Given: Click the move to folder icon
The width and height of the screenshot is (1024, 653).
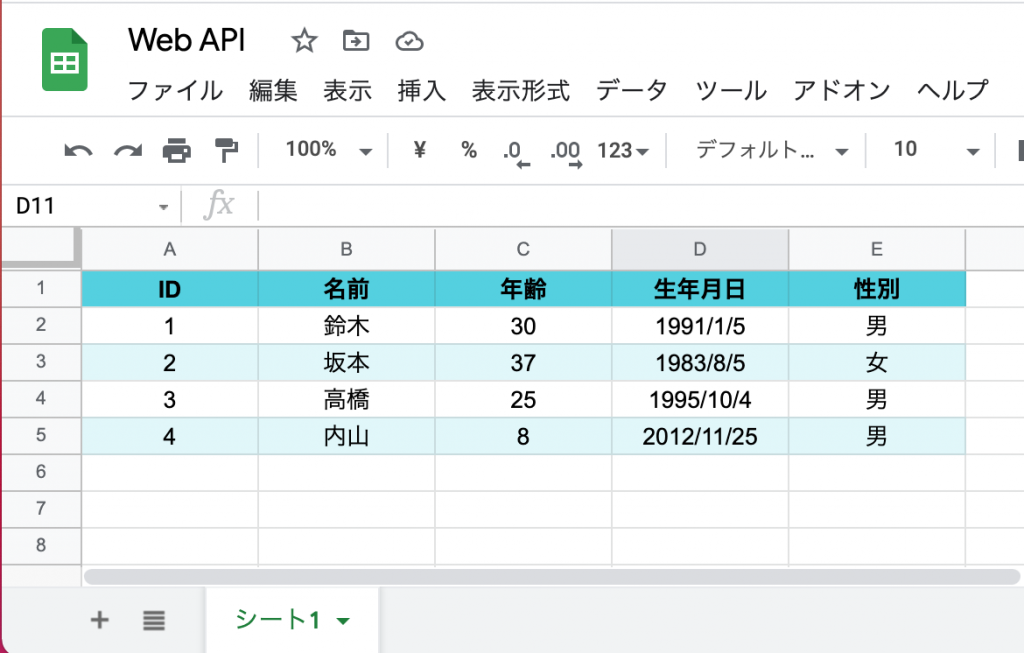Looking at the screenshot, I should [356, 41].
